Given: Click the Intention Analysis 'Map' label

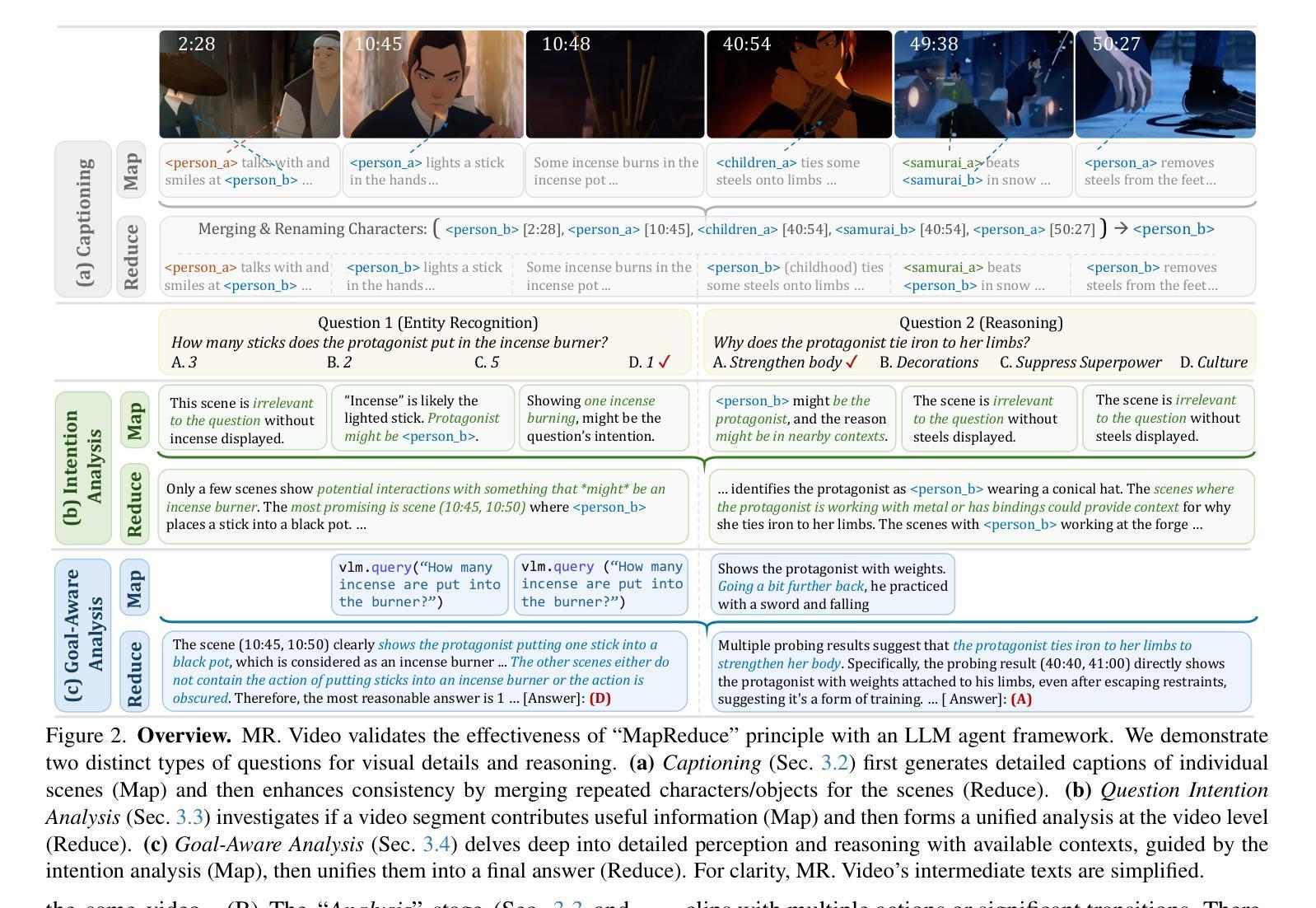Looking at the screenshot, I should (x=133, y=419).
